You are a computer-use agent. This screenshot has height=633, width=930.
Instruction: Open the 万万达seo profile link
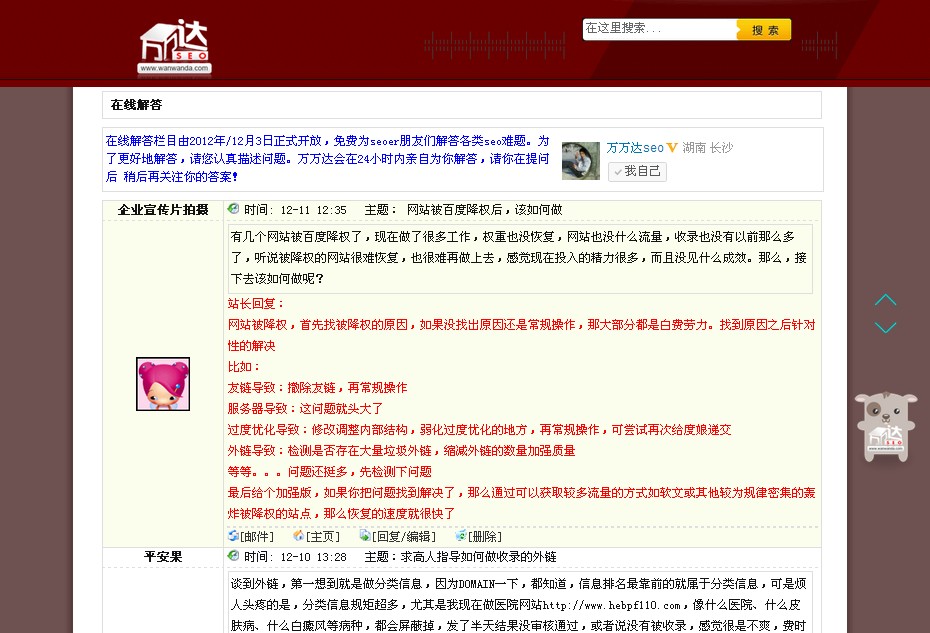(x=635, y=148)
